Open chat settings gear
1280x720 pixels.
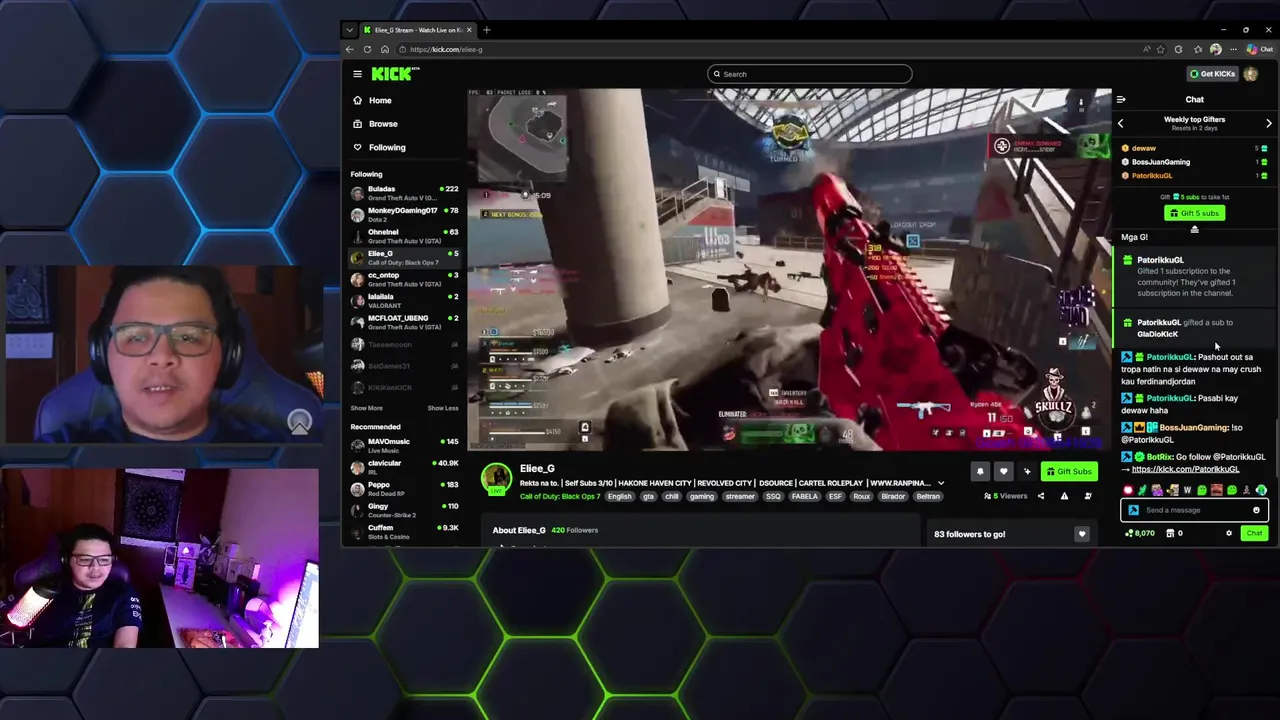coord(1229,534)
